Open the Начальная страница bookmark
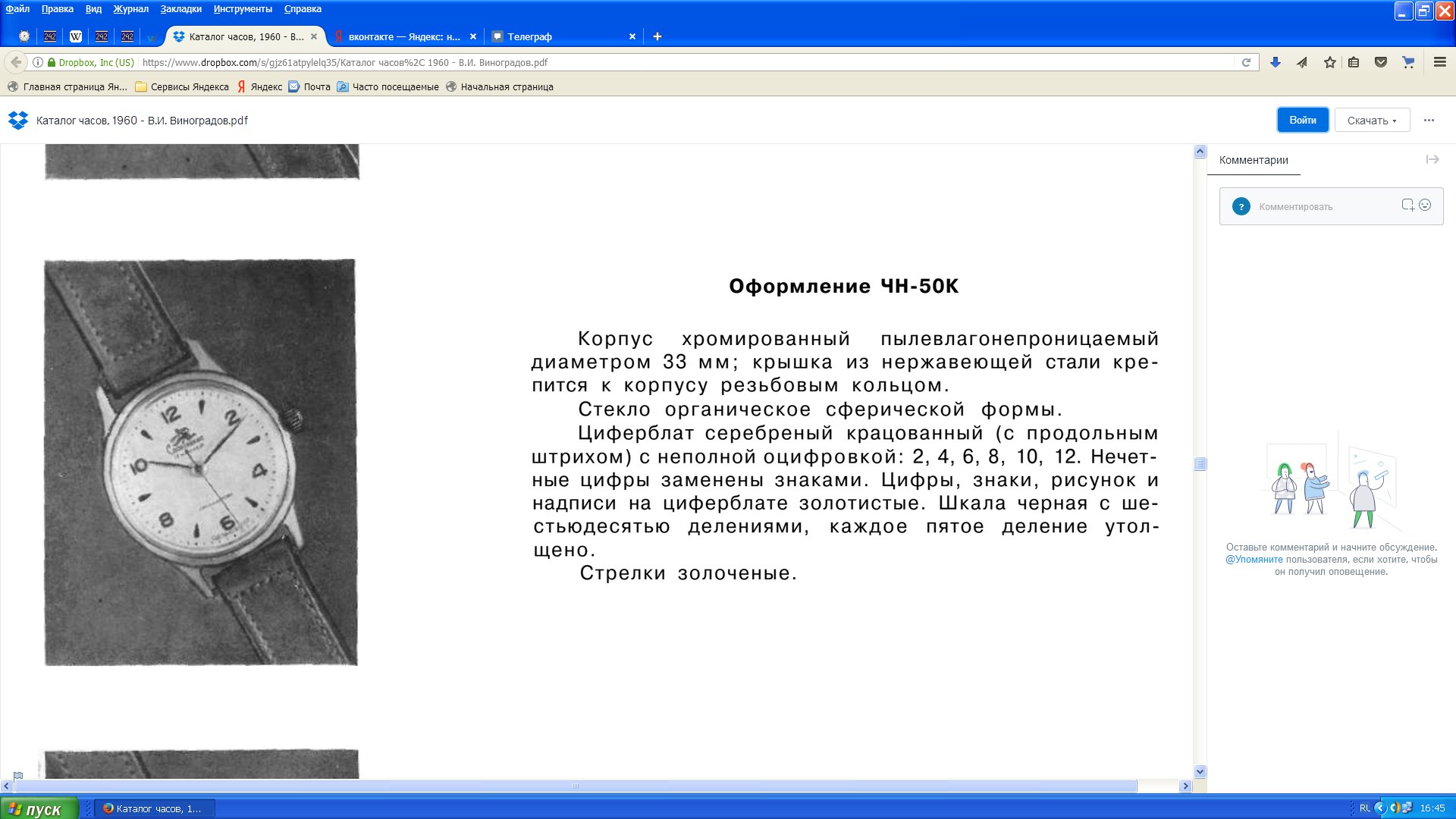The image size is (1456, 819). point(500,86)
